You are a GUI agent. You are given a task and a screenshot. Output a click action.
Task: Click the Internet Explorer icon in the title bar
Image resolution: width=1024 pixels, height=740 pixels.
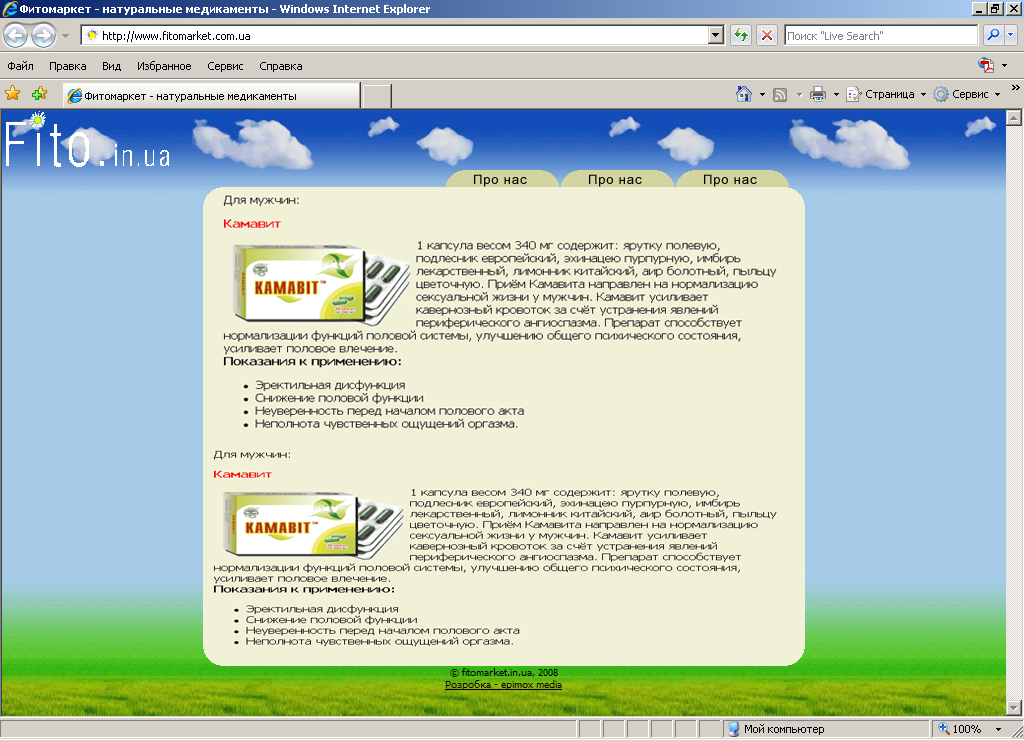coord(9,9)
